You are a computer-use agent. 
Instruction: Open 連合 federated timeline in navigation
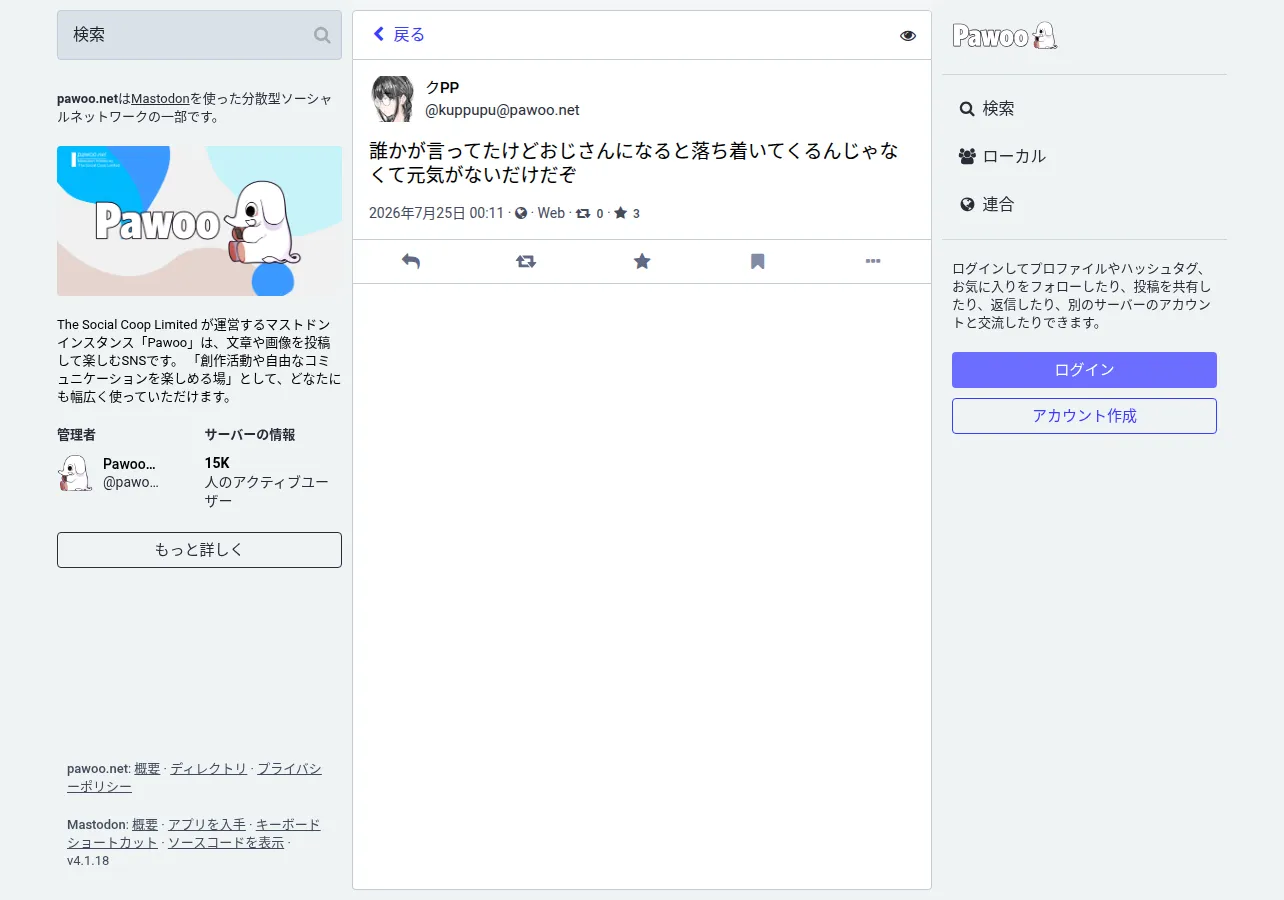click(987, 204)
